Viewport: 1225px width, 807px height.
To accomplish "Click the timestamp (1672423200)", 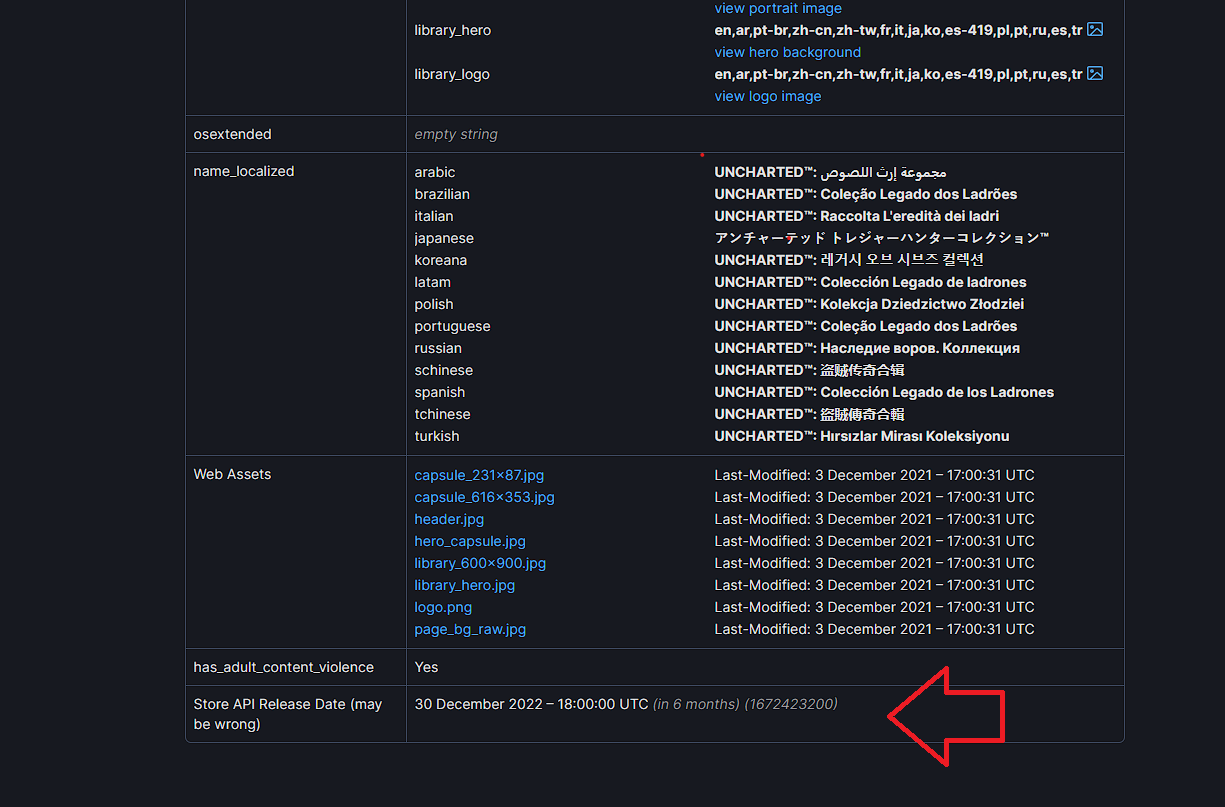I will [x=791, y=704].
